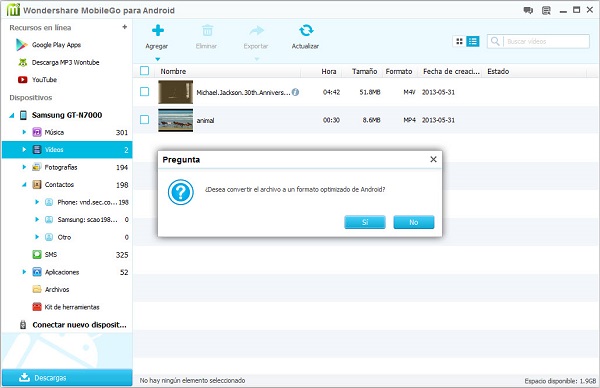Open the feedback chat icon in title bar

tap(528, 10)
